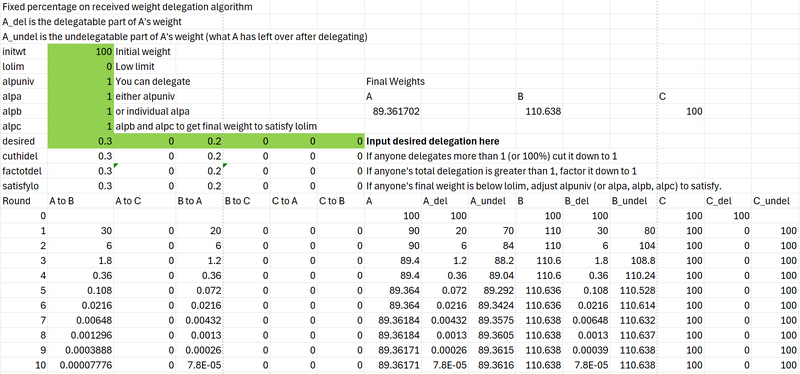Select the B_del column header cell
Screen dimensions: 800x374
pyautogui.click(x=586, y=201)
